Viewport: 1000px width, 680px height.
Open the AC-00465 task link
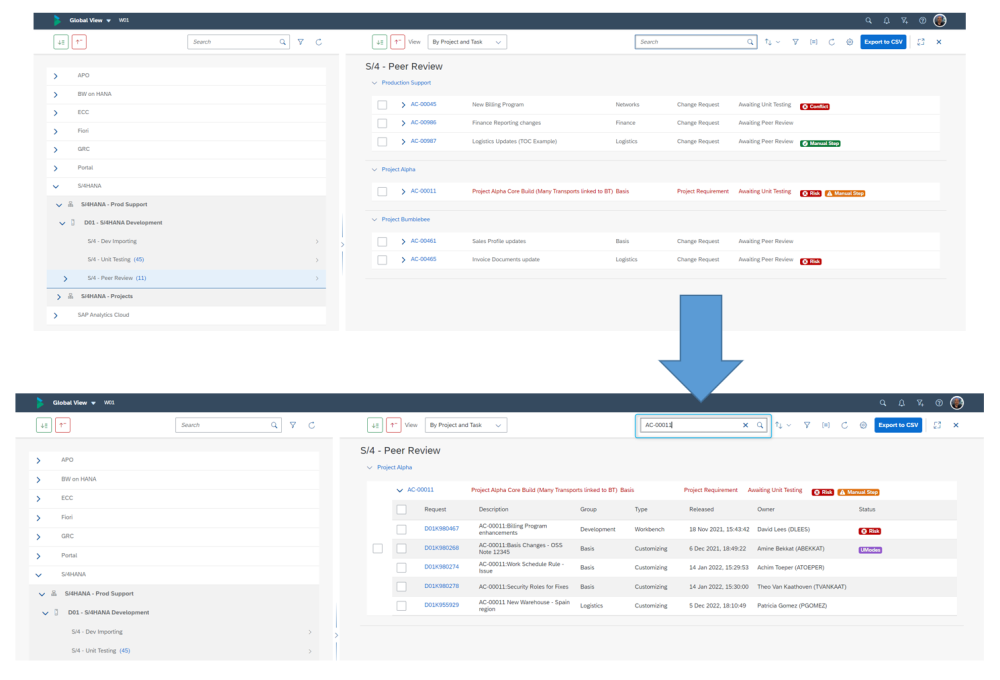pos(423,259)
